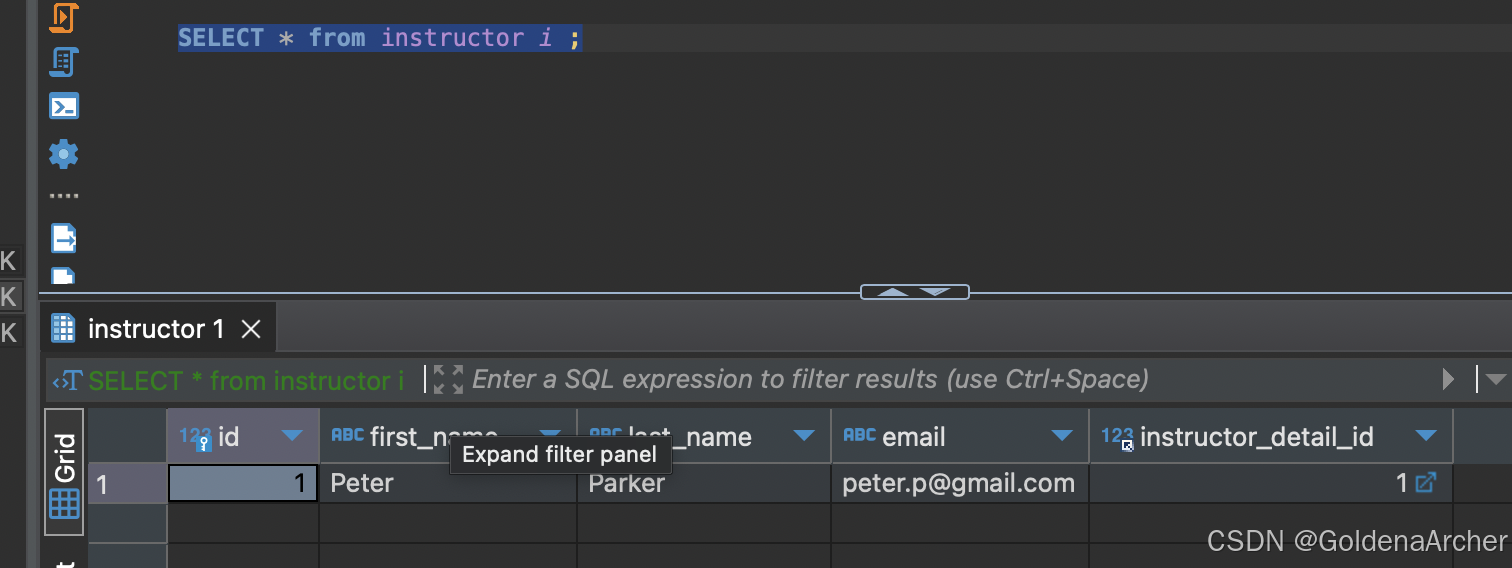Expand the instructor_detail_id column dropdown
This screenshot has width=1512, height=568.
[1427, 436]
